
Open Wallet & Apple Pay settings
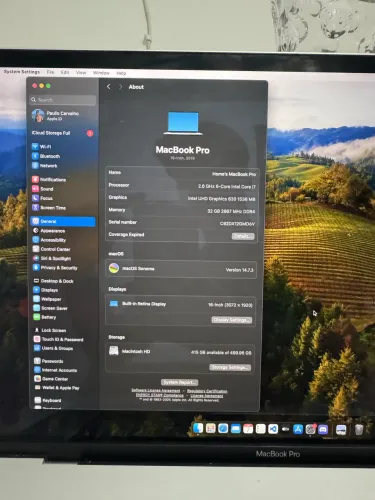click(57, 388)
